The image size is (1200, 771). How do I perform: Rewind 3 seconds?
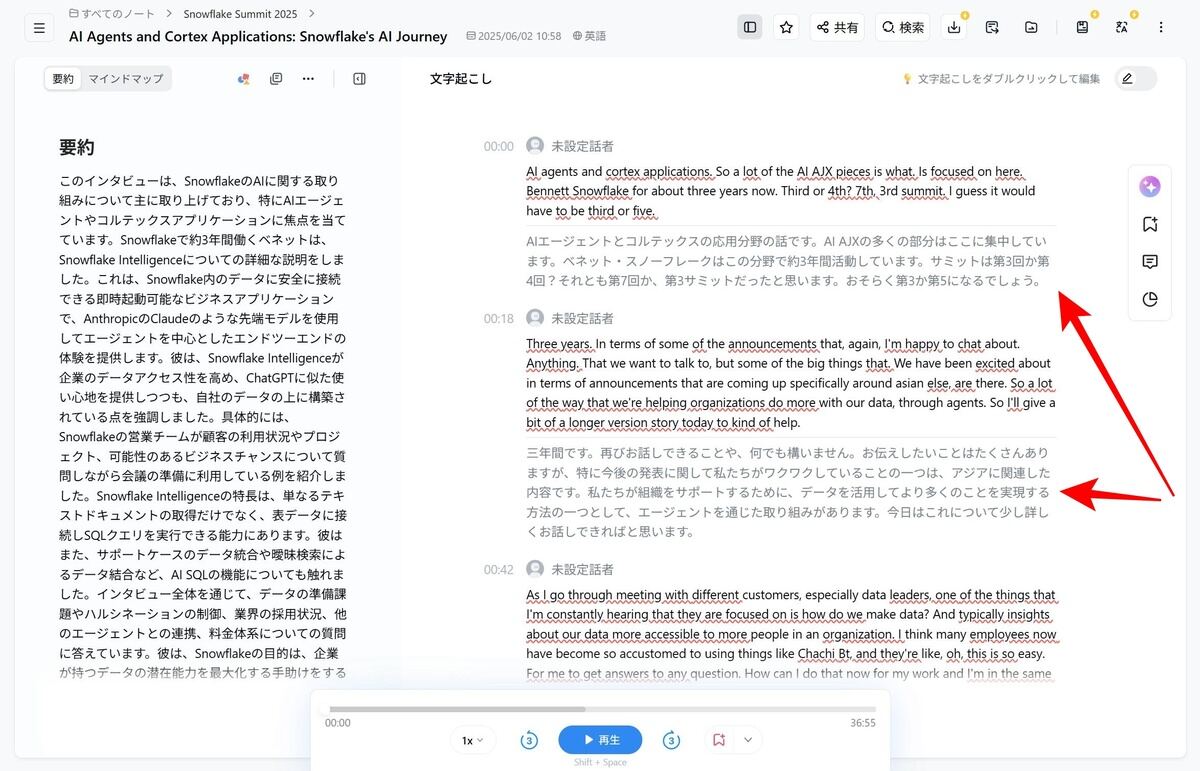pyautogui.click(x=529, y=740)
